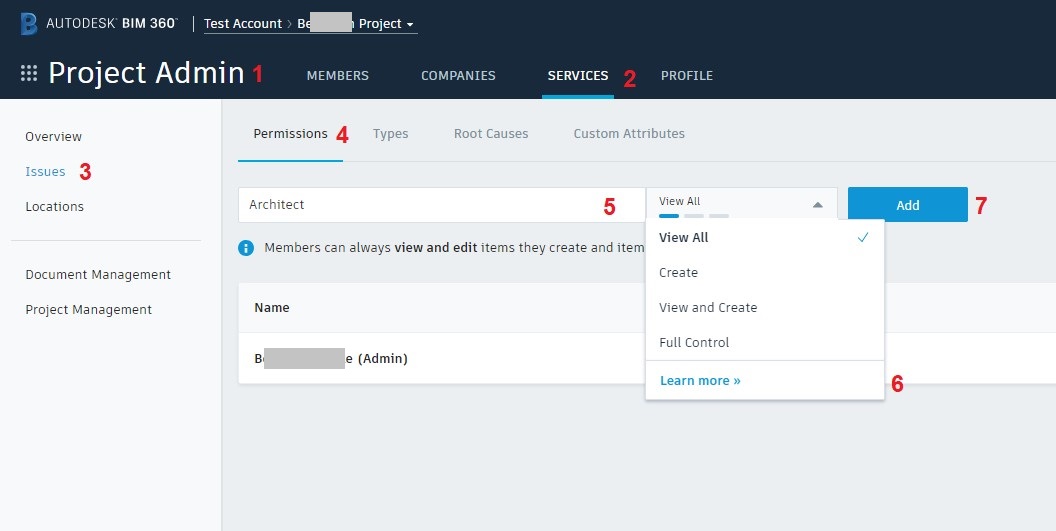Click the Test Account breadcrumb link
The height and width of the screenshot is (531, 1056).
pyautogui.click(x=242, y=24)
